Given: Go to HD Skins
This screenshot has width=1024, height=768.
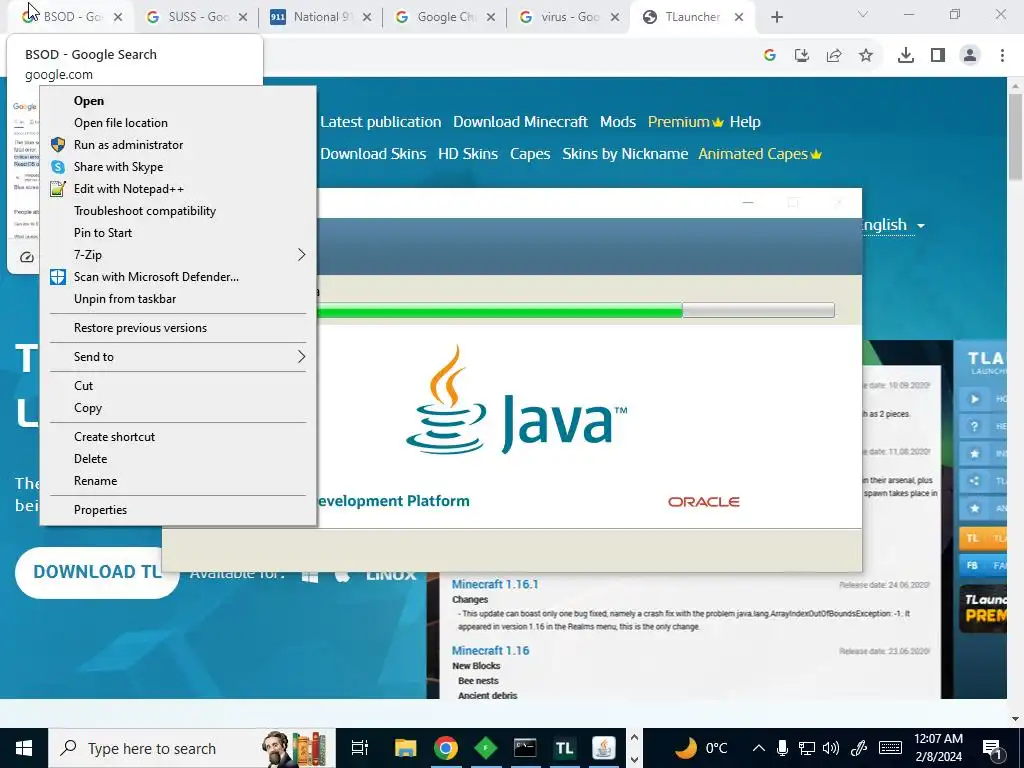Looking at the screenshot, I should coord(468,154).
